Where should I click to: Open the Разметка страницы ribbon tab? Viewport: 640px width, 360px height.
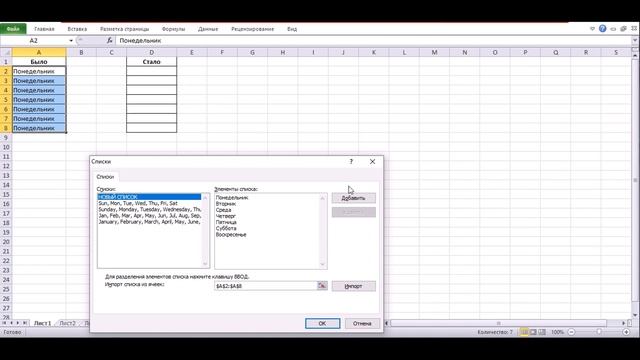124,29
